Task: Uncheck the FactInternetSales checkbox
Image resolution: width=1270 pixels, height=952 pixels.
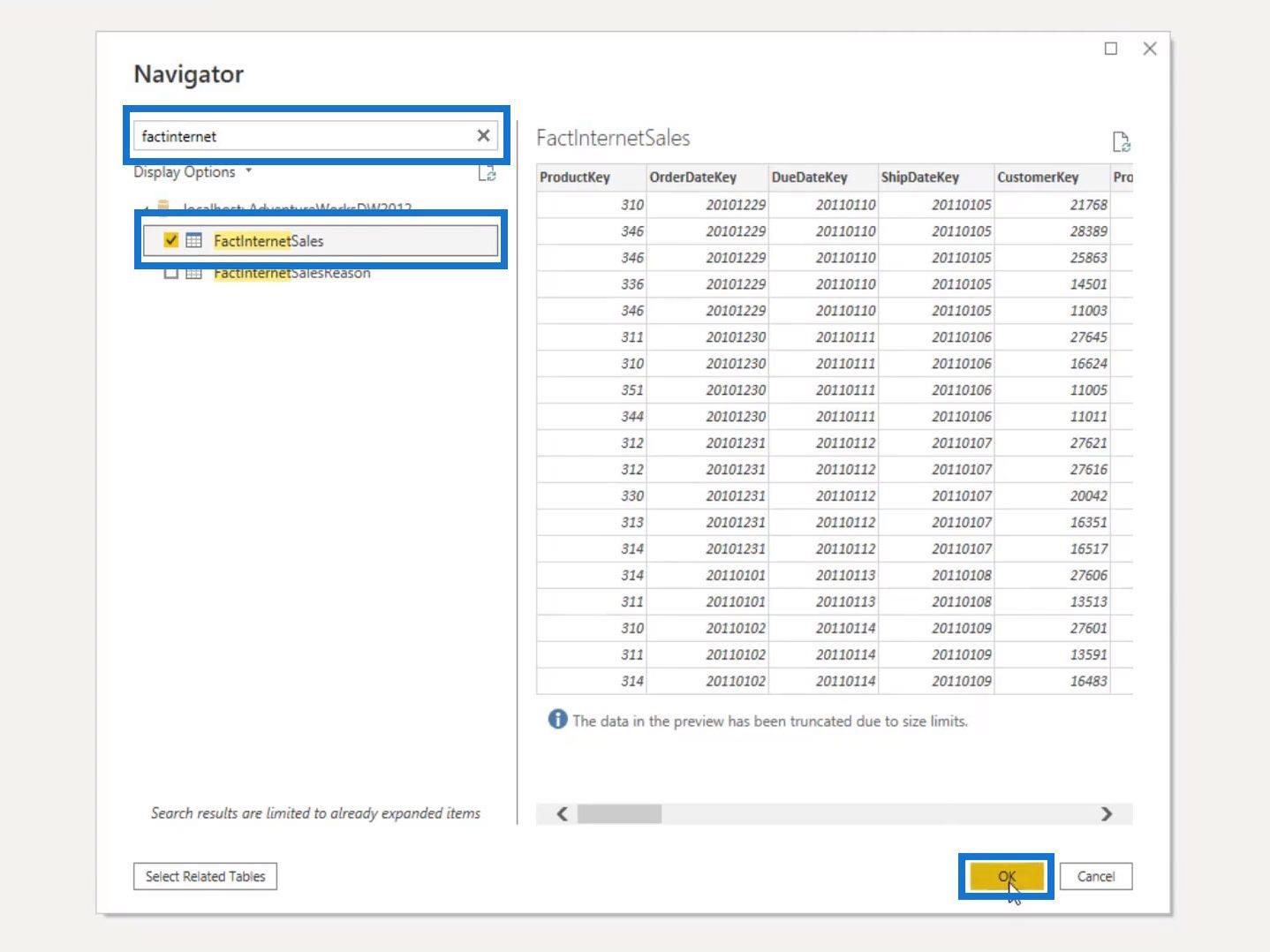Action: coord(171,240)
